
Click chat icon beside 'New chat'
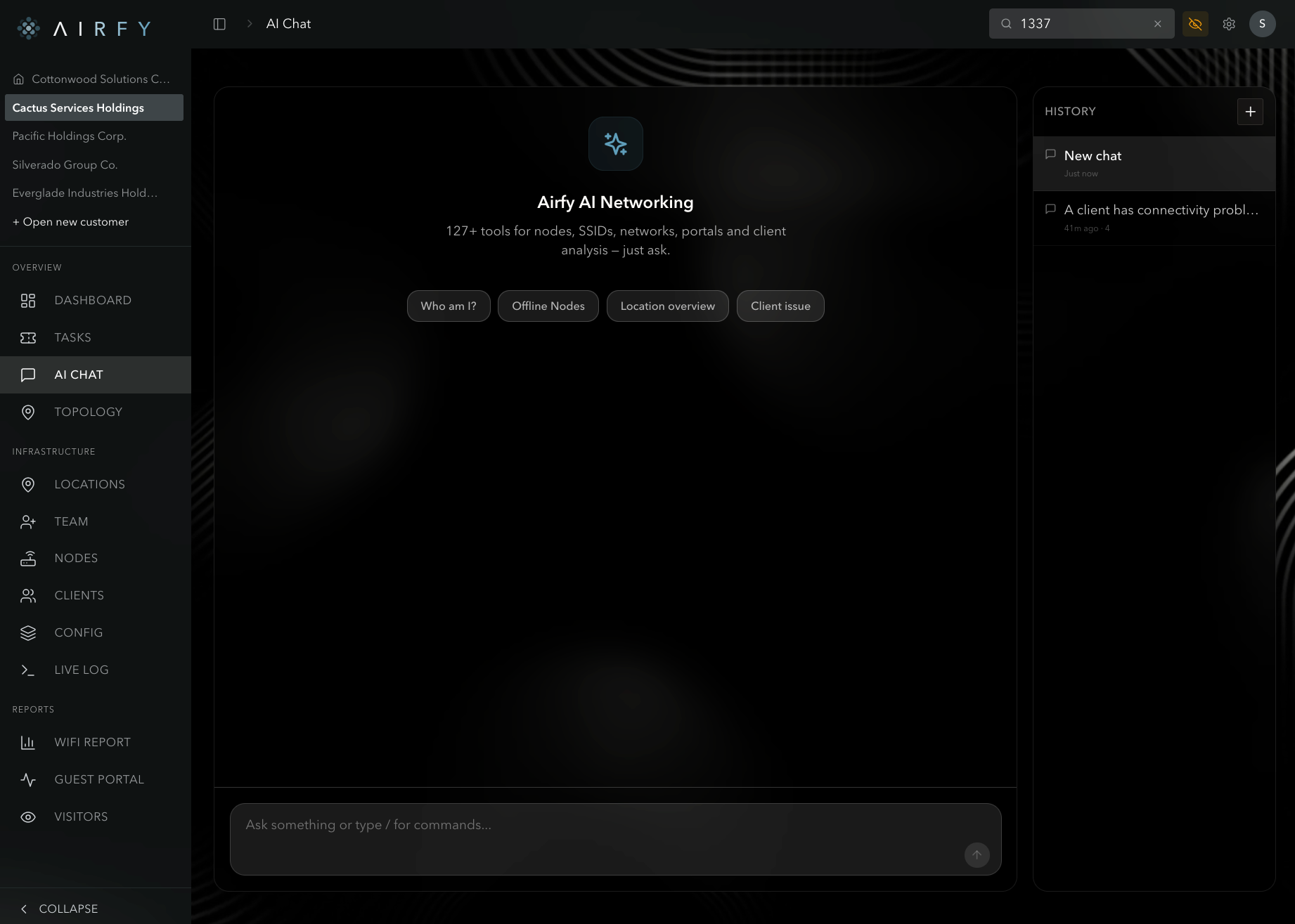pos(1050,155)
